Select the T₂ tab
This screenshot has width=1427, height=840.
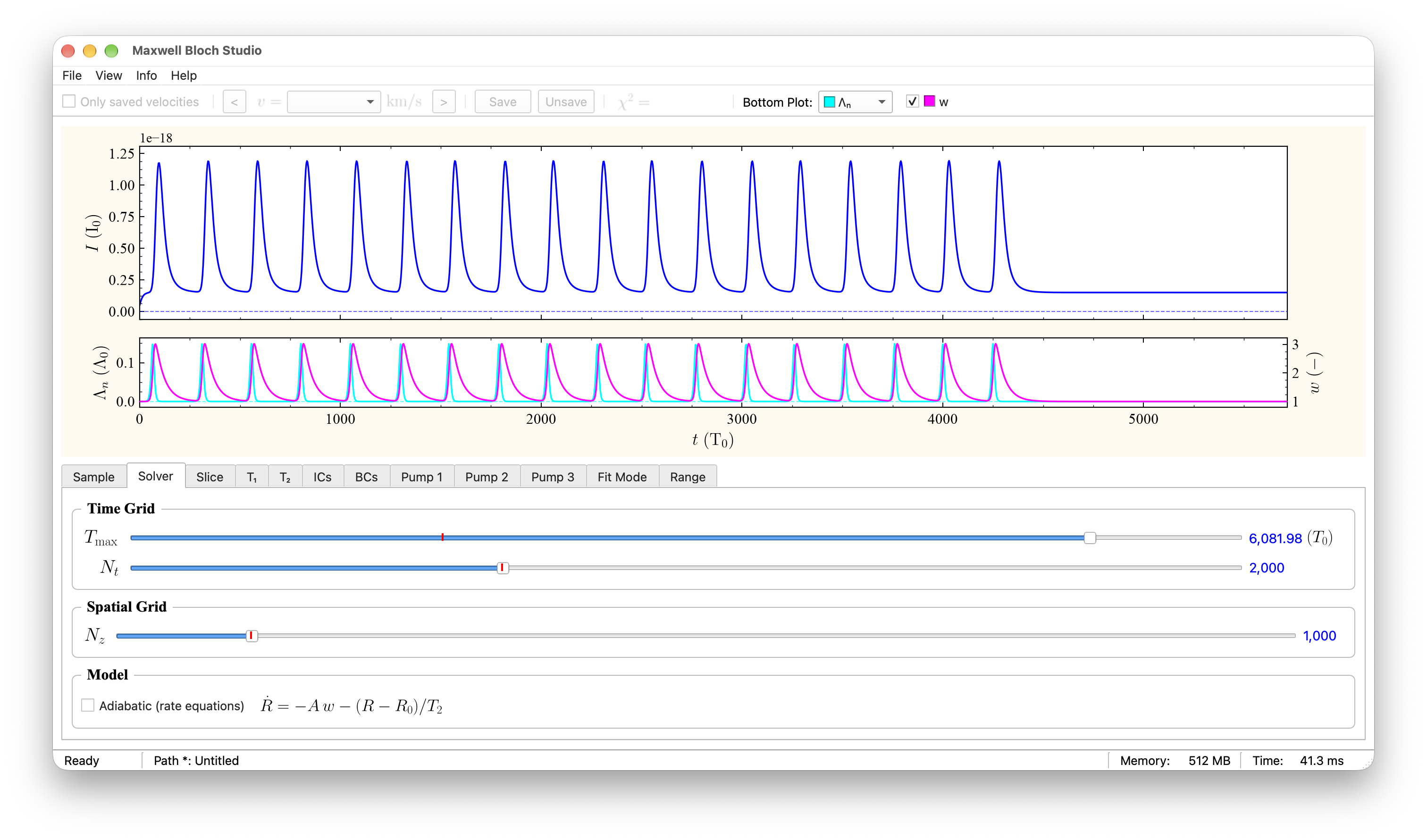(x=285, y=477)
